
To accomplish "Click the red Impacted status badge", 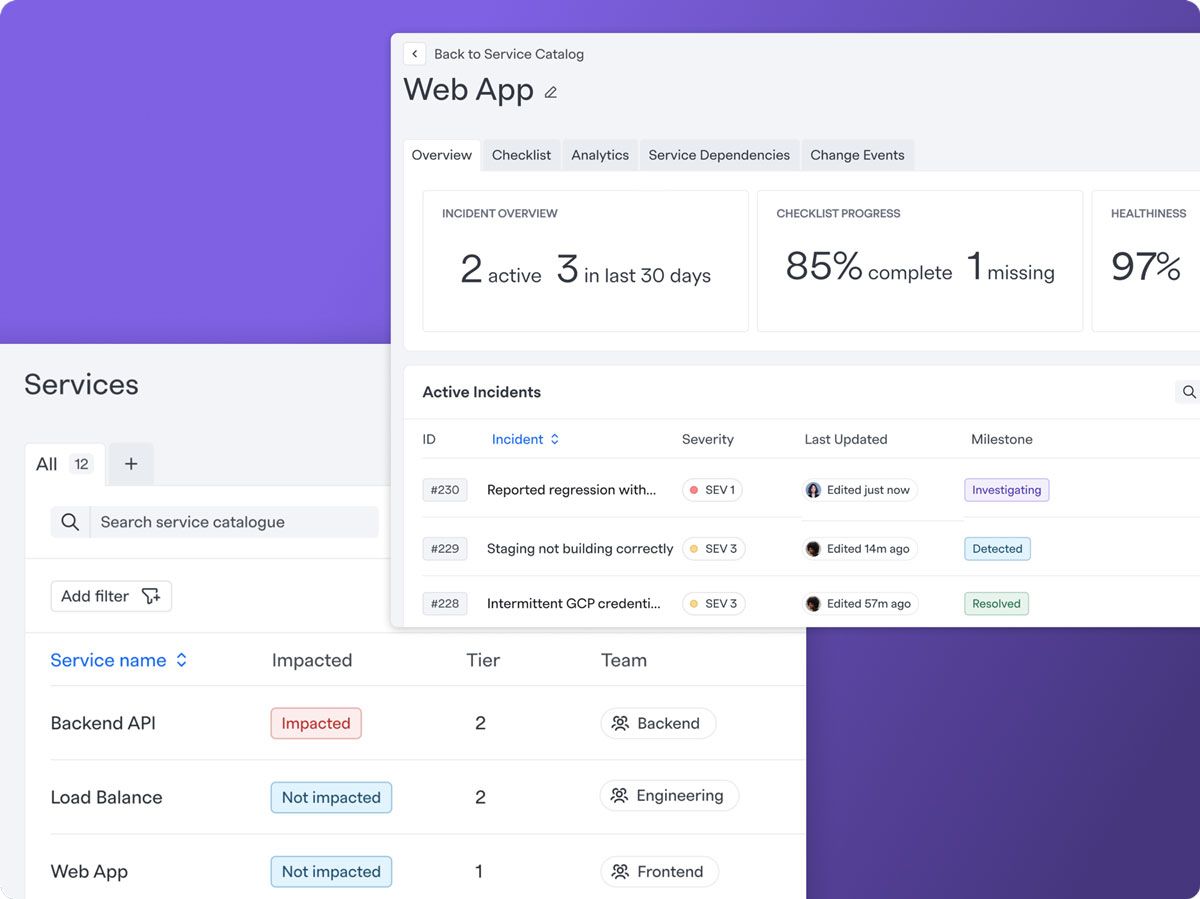I will (316, 723).
